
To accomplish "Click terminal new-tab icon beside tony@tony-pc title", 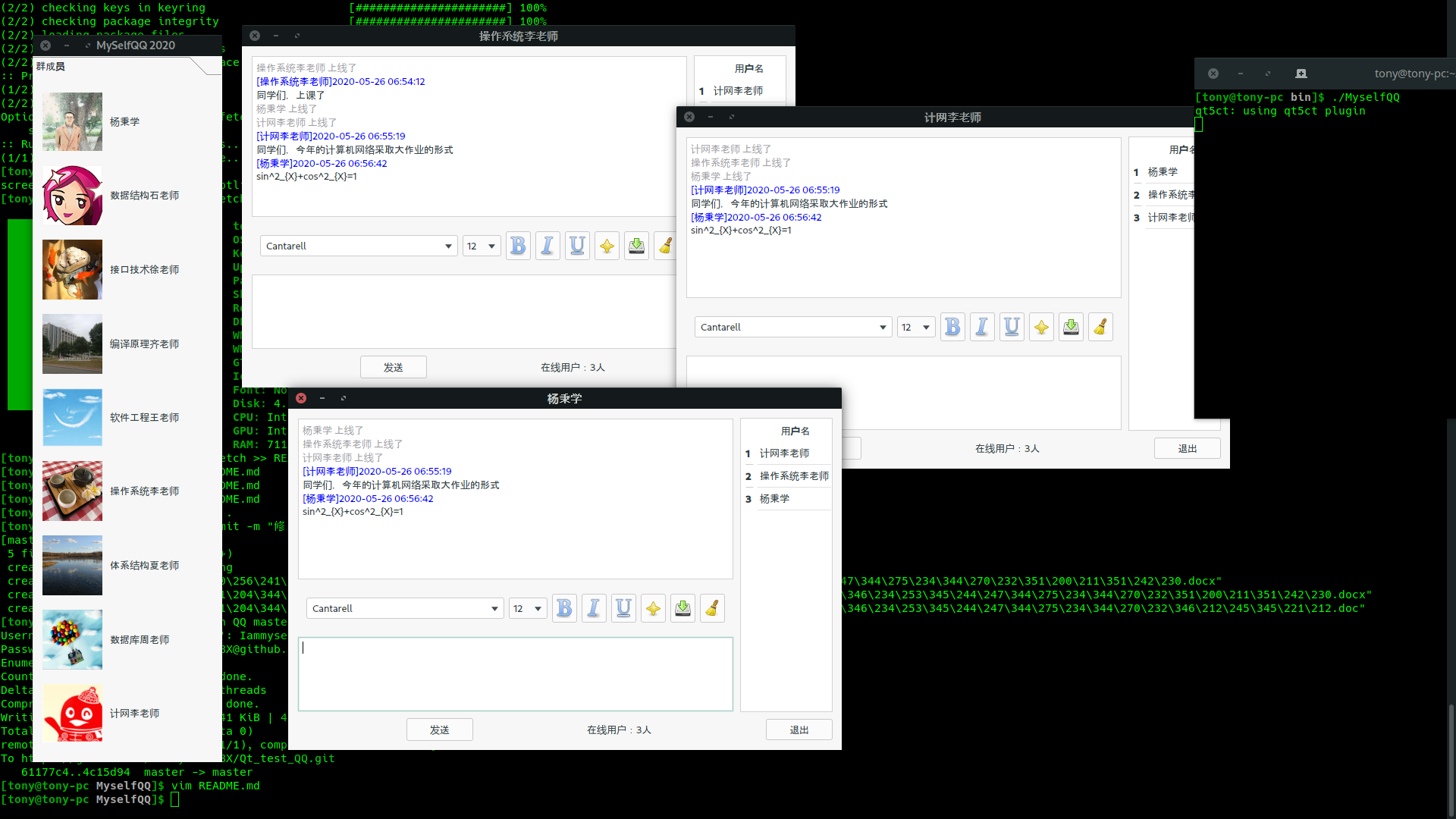I will pos(1301,74).
